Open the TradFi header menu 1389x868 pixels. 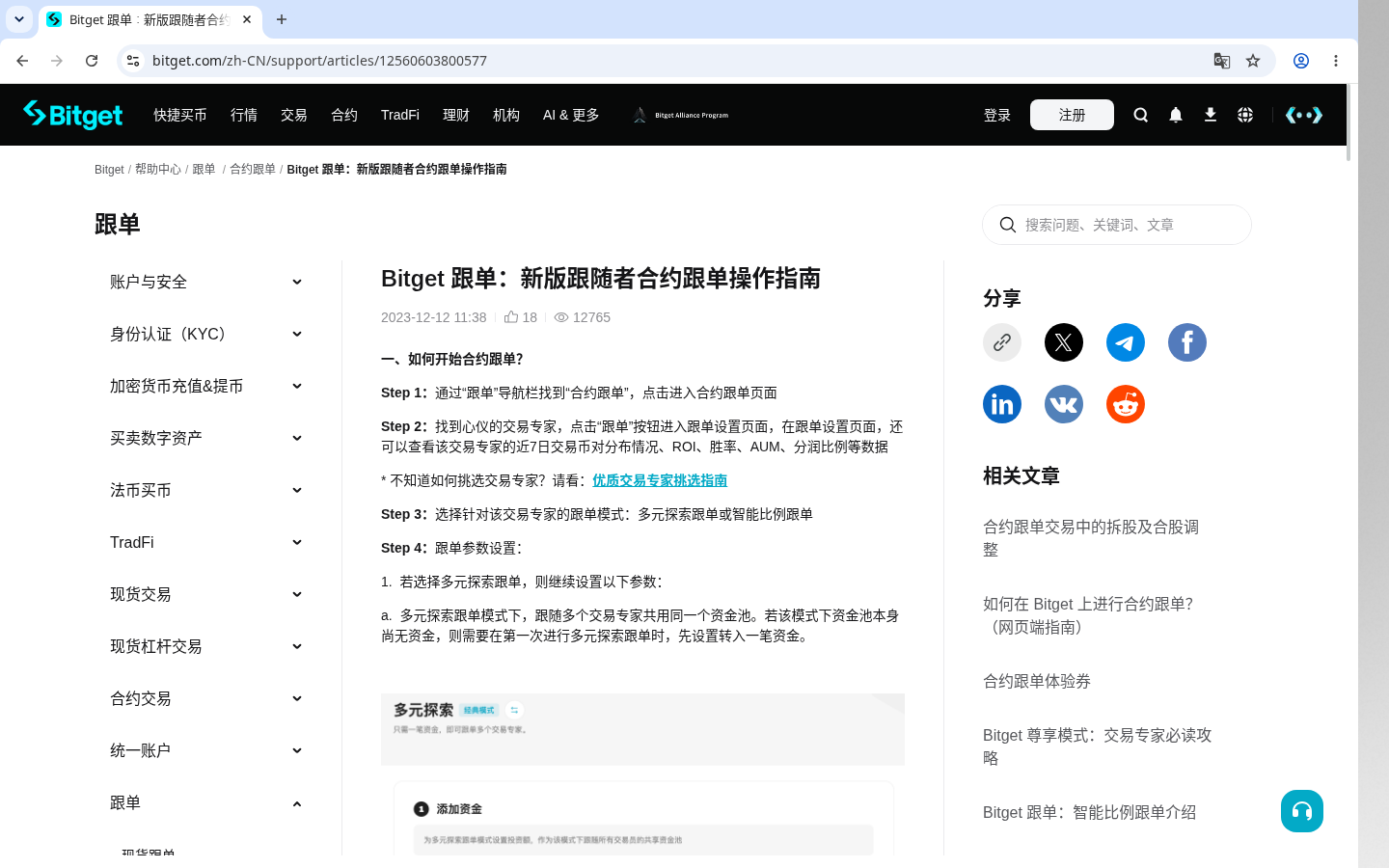(400, 115)
